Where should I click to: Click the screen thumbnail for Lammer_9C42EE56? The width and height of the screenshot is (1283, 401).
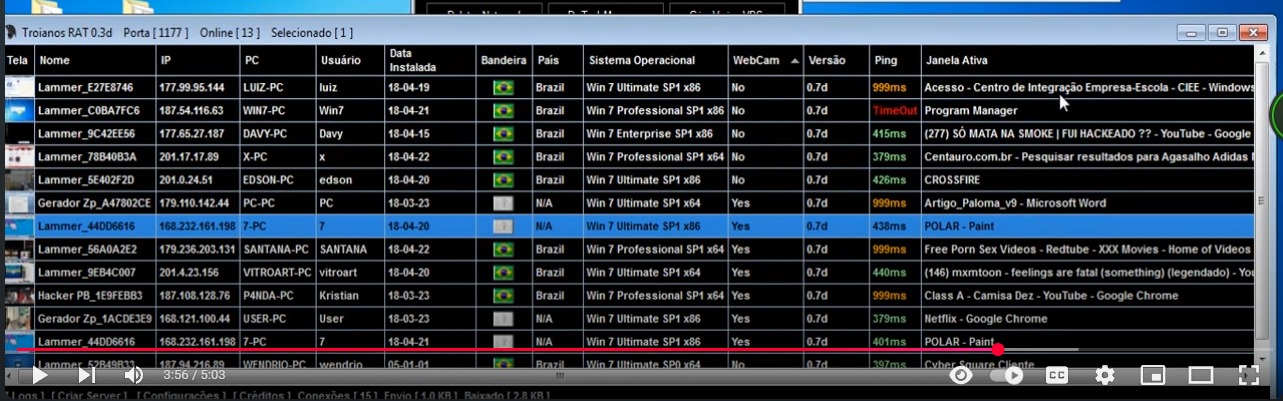coord(19,133)
